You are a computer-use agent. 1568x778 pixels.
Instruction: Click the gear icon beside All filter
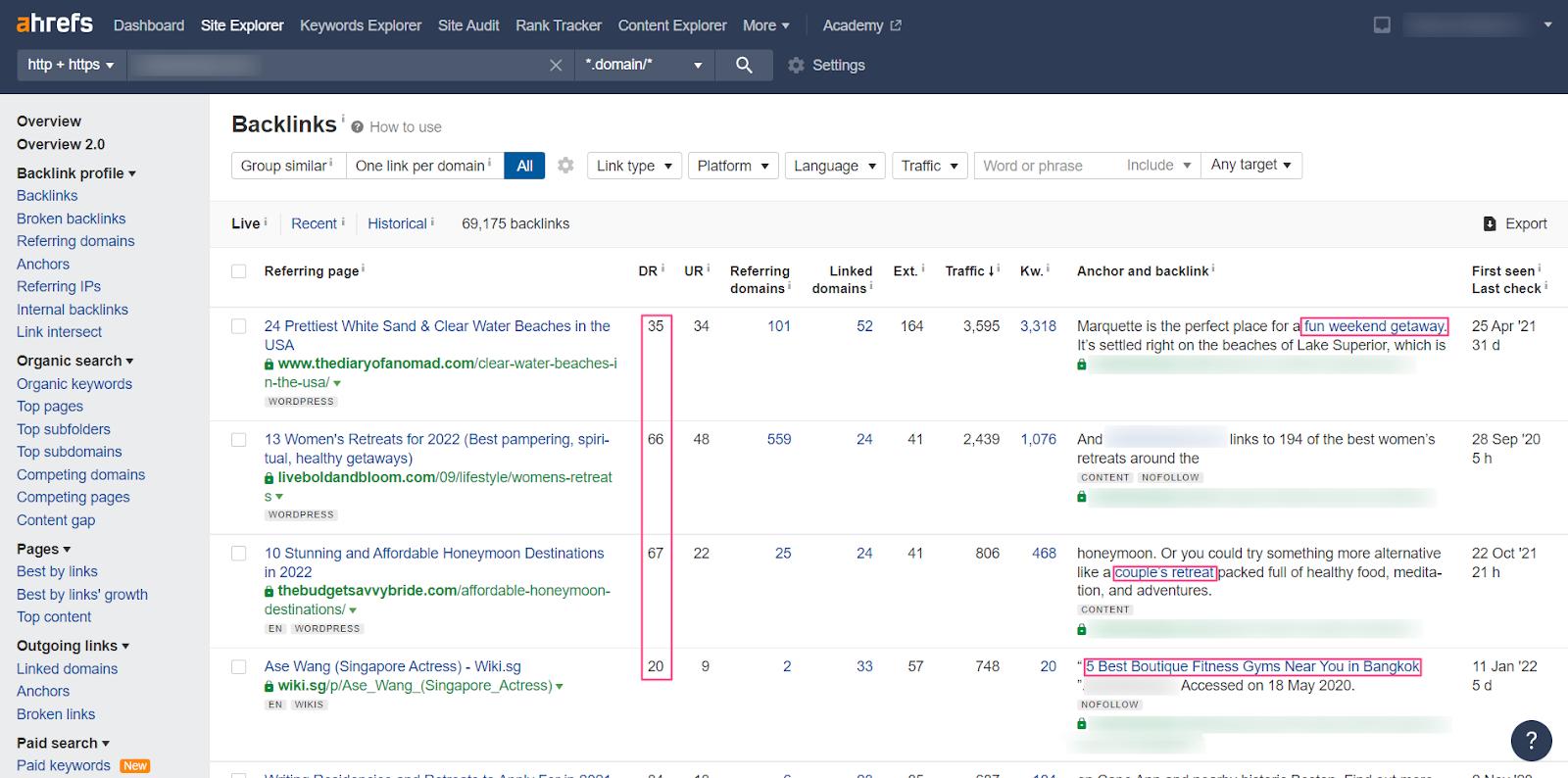[565, 166]
